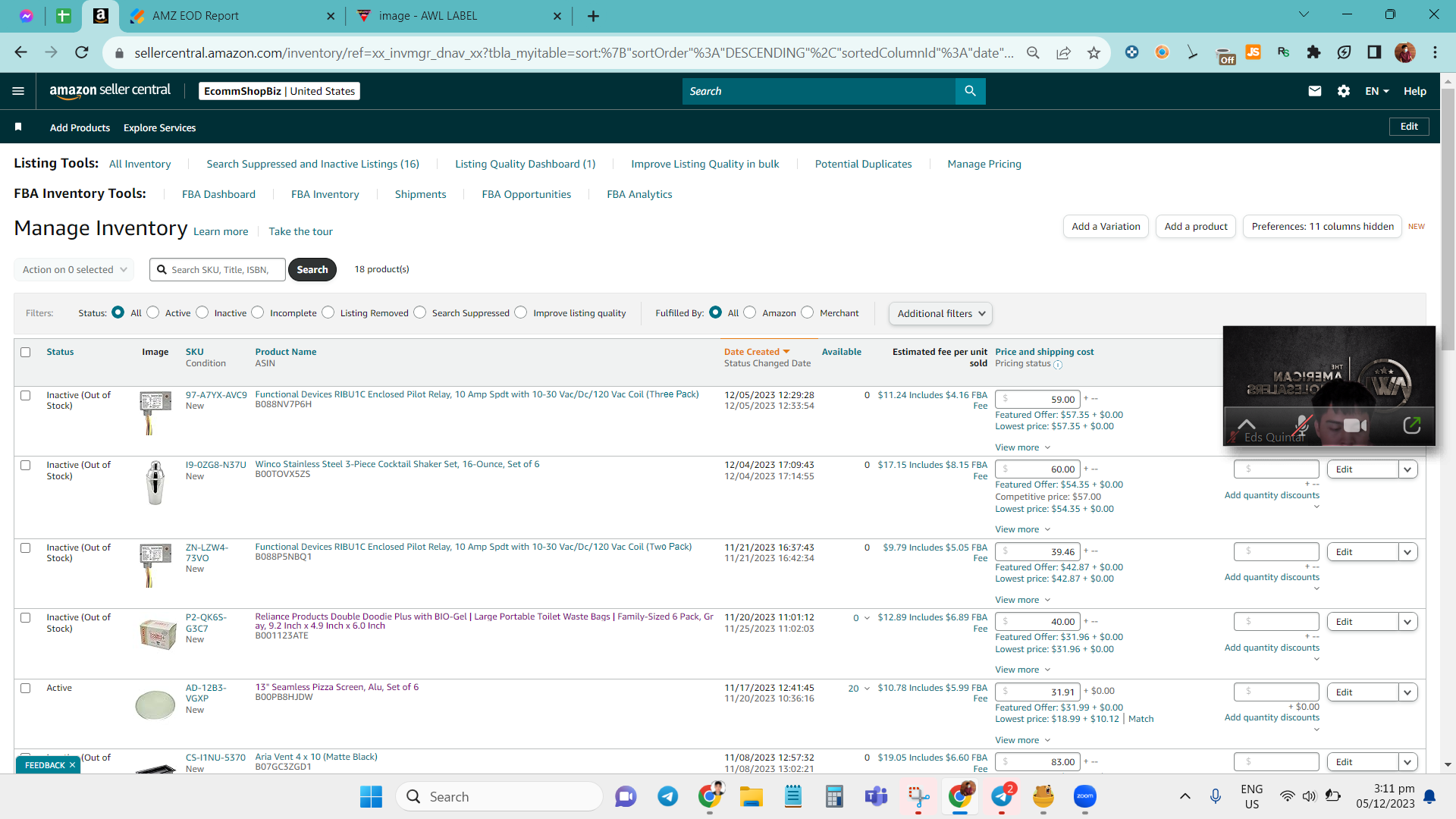Select the Listing Removed radio button
The width and height of the screenshot is (1456, 819).
click(x=328, y=312)
